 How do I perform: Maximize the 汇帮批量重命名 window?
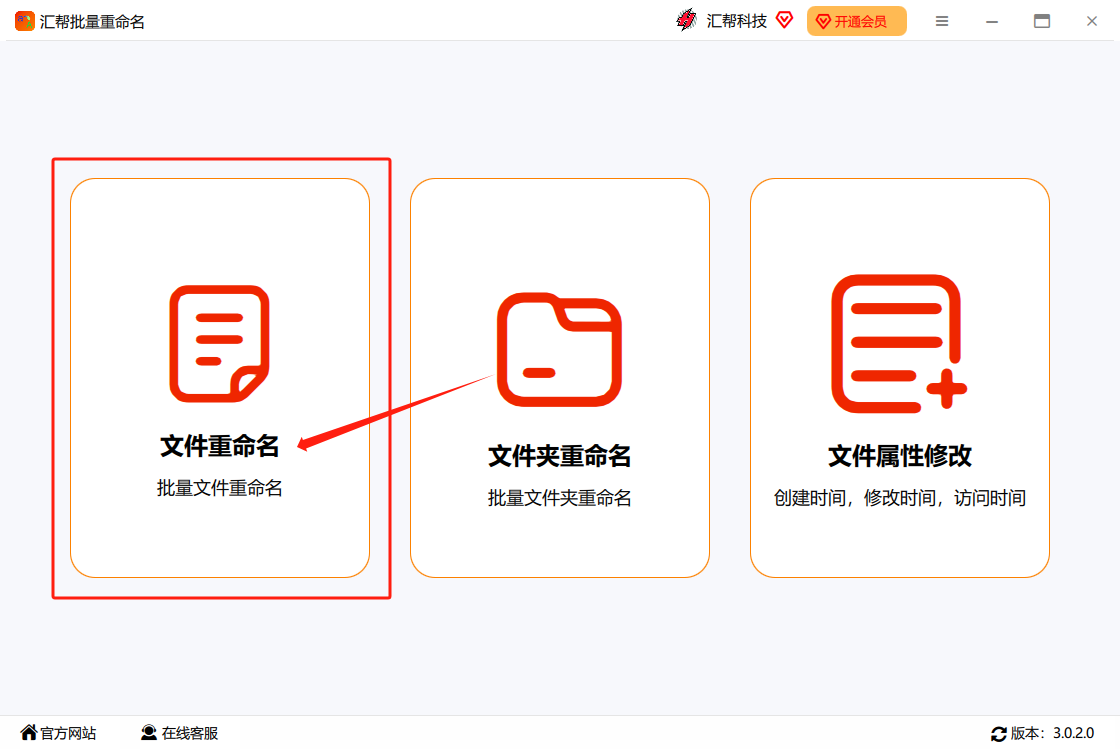[1042, 21]
